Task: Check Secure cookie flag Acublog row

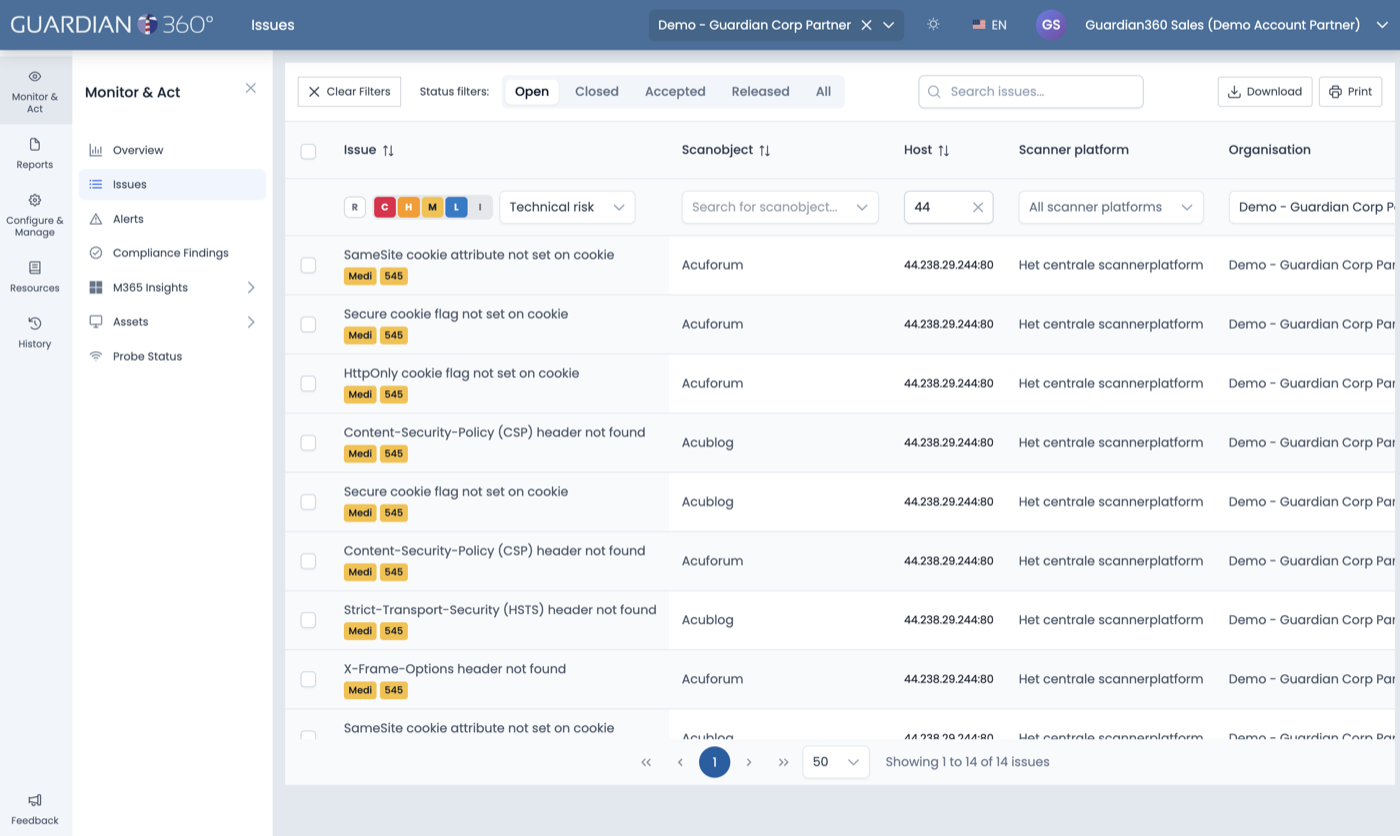Action: tap(308, 501)
